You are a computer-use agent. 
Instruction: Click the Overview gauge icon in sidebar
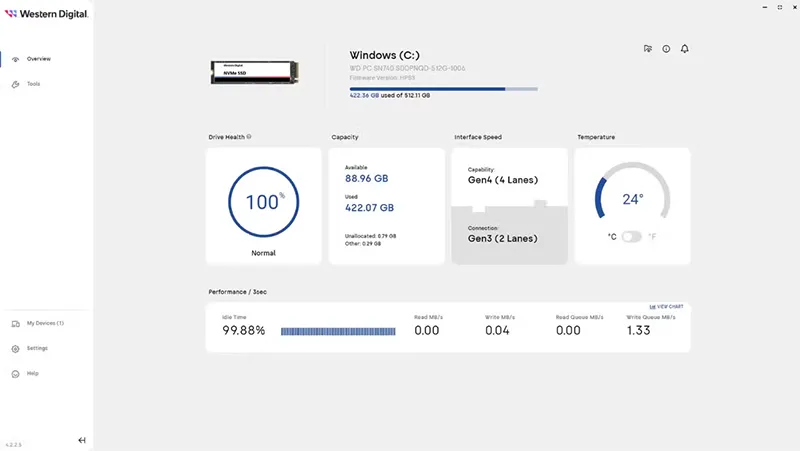tap(15, 59)
